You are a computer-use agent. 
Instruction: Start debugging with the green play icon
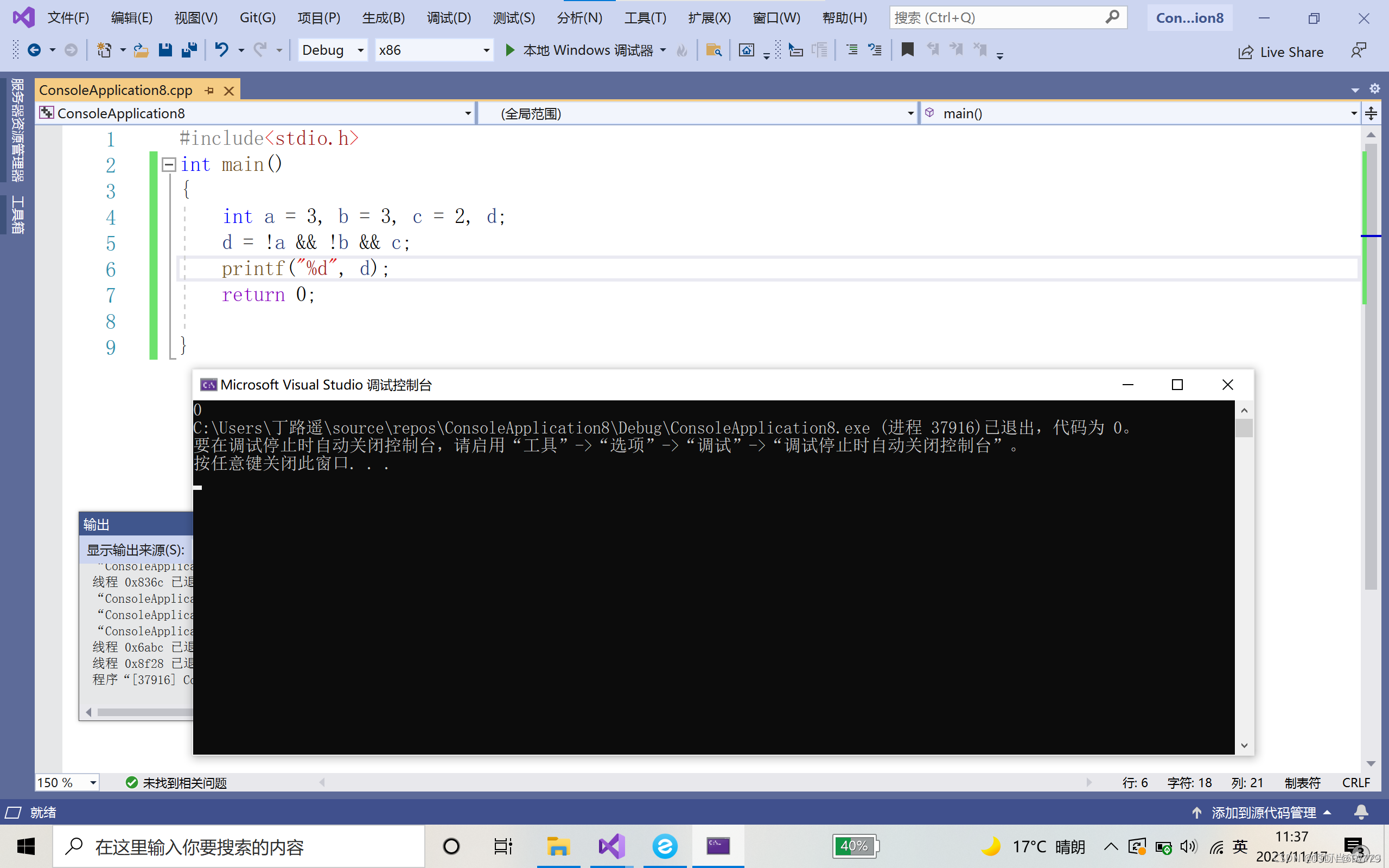click(x=509, y=50)
